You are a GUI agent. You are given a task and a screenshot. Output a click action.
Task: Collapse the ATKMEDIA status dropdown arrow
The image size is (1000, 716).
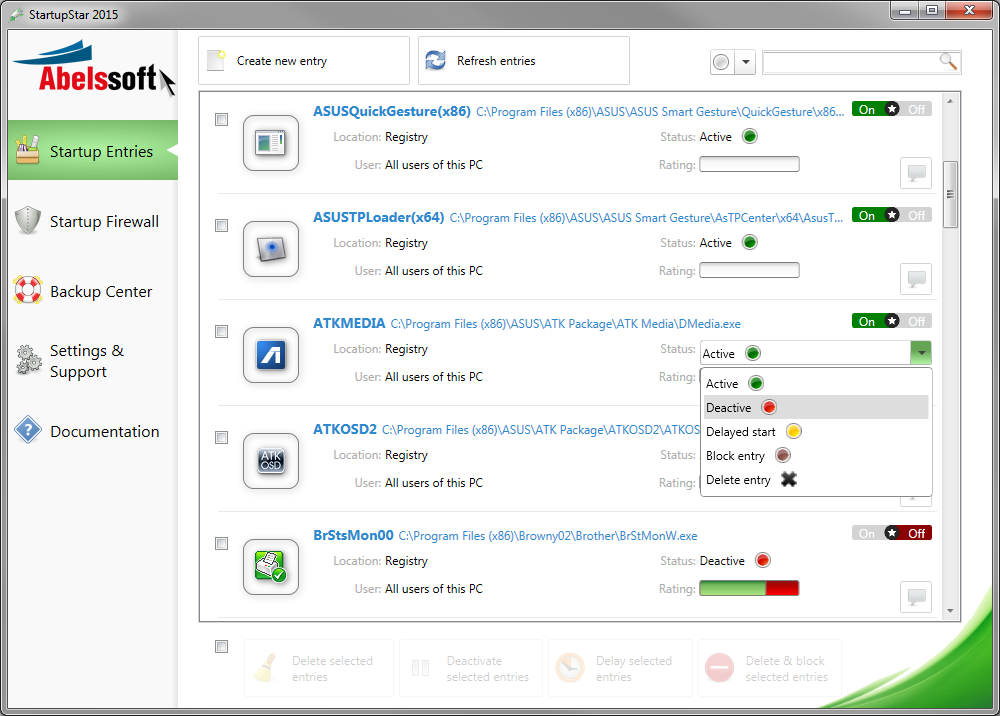coord(920,353)
